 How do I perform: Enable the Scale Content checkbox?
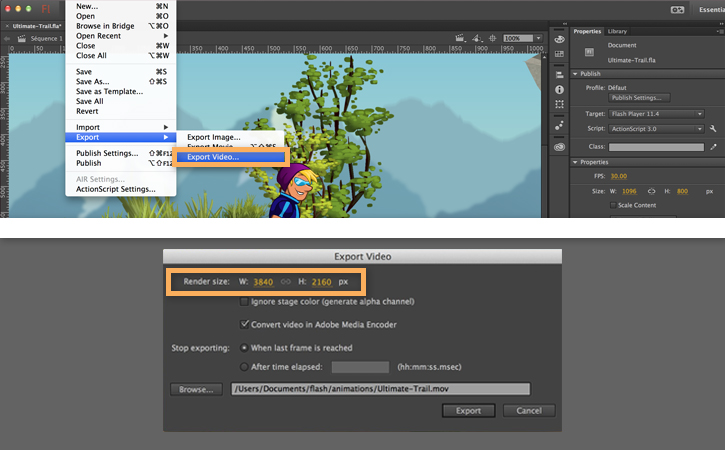point(613,205)
